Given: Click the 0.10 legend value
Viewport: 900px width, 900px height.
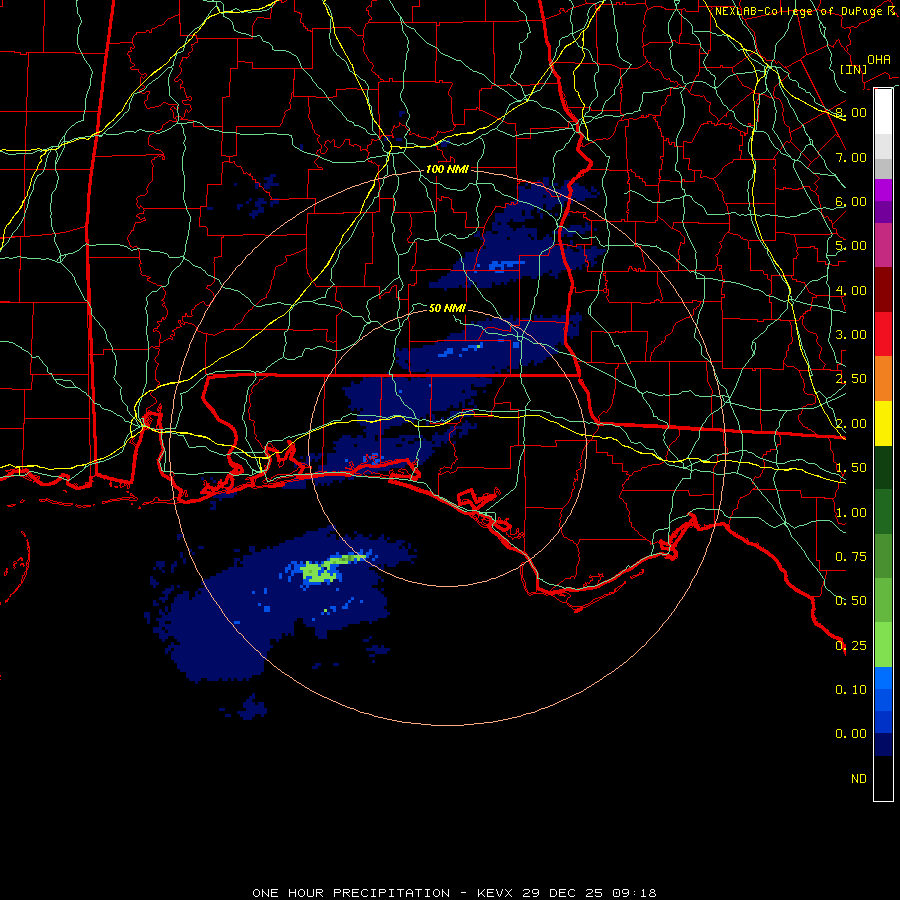Looking at the screenshot, I should click(851, 690).
